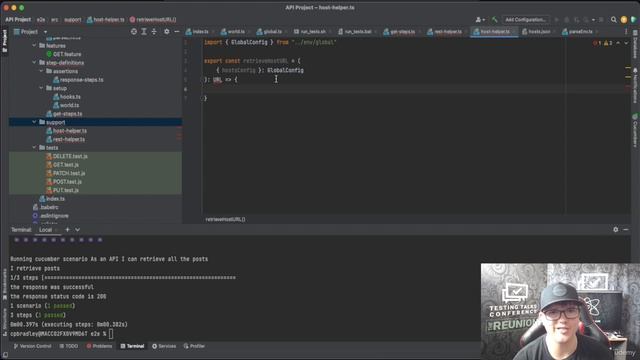Collapse the tests folder
The image size is (640, 360).
pyautogui.click(x=34, y=148)
